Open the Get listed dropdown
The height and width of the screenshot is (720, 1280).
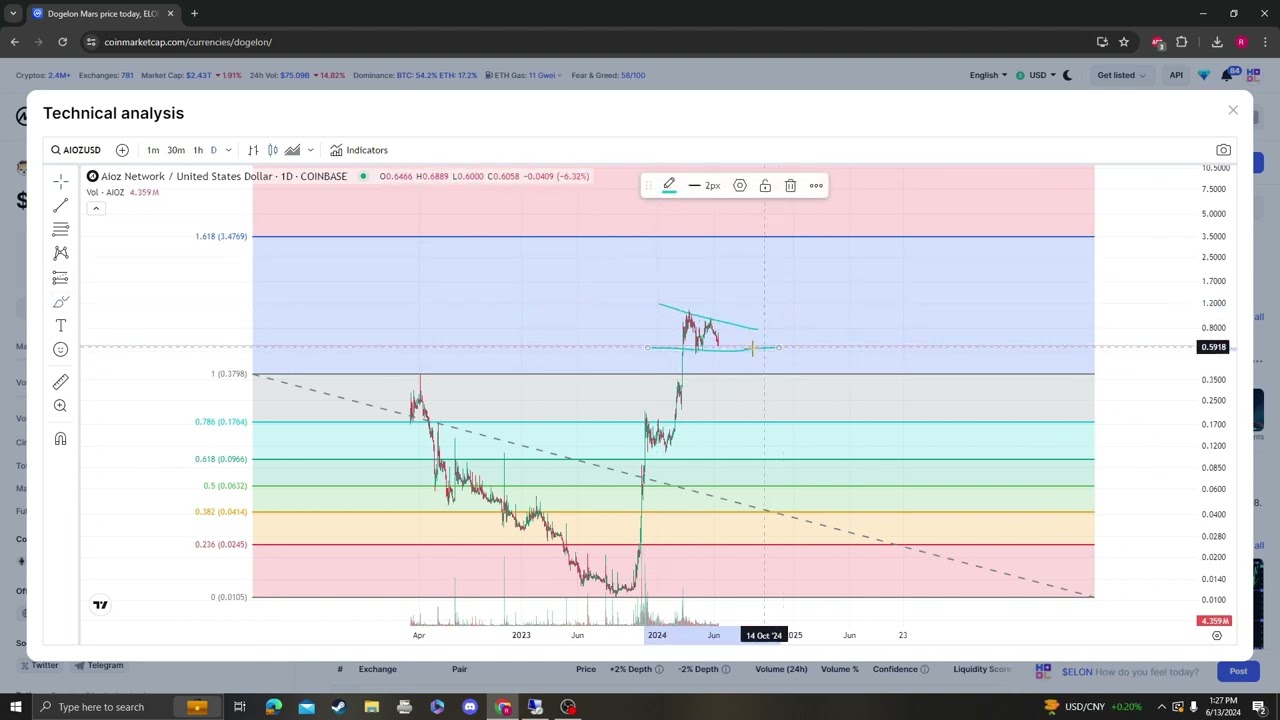coord(1120,75)
